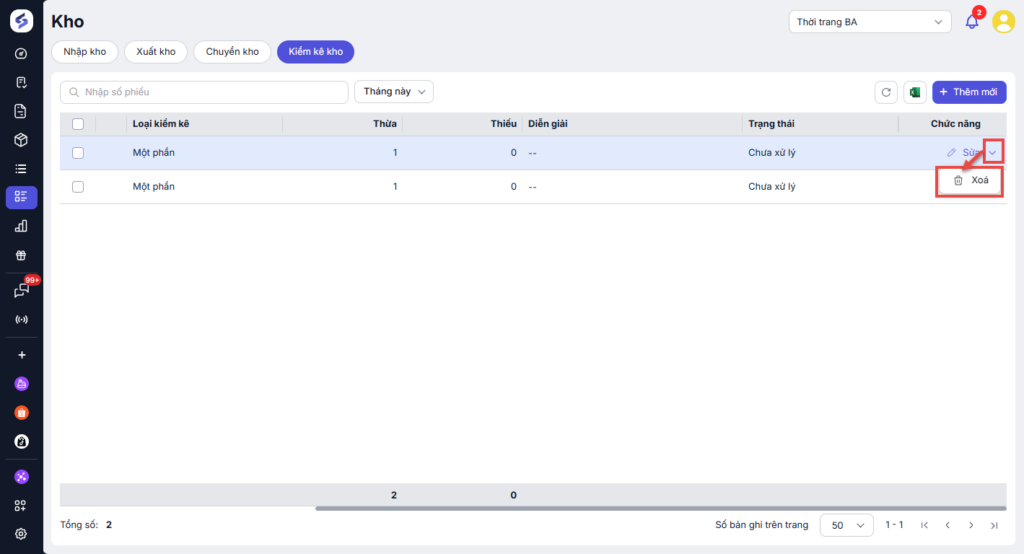Image resolution: width=1024 pixels, height=554 pixels.
Task: Open the white round app icon
Action: tap(22, 442)
